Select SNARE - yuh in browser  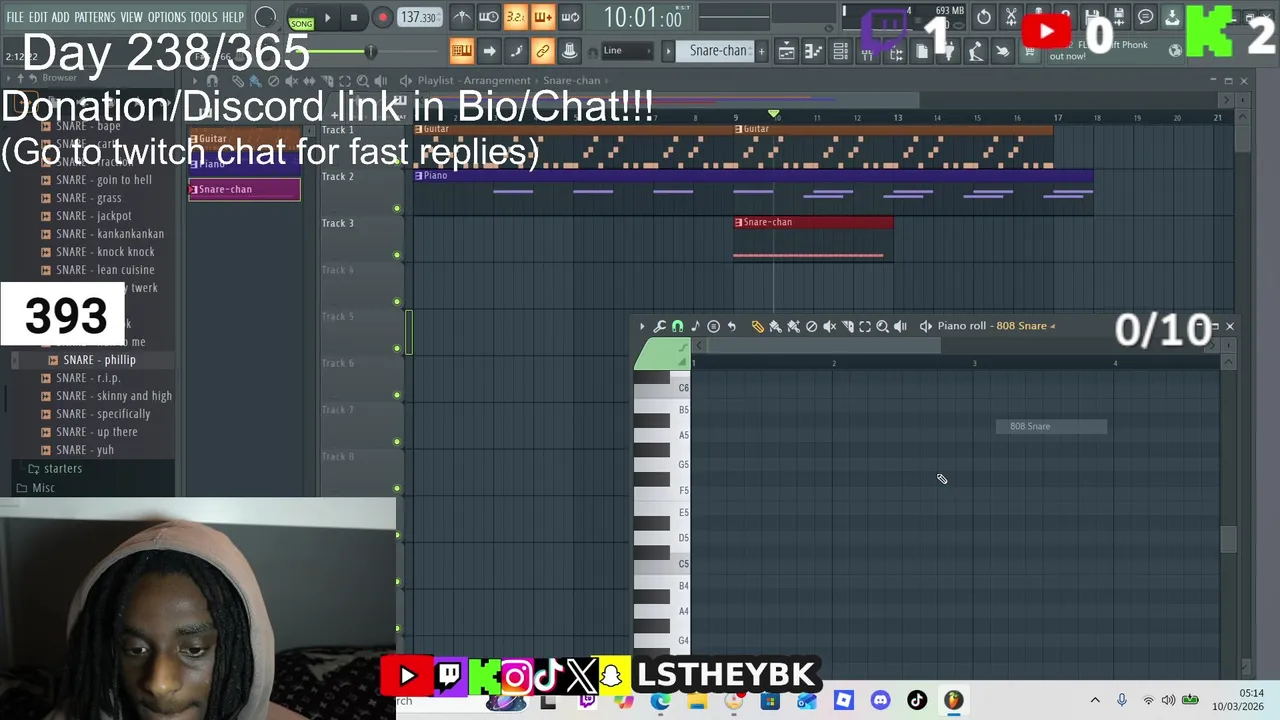point(85,450)
